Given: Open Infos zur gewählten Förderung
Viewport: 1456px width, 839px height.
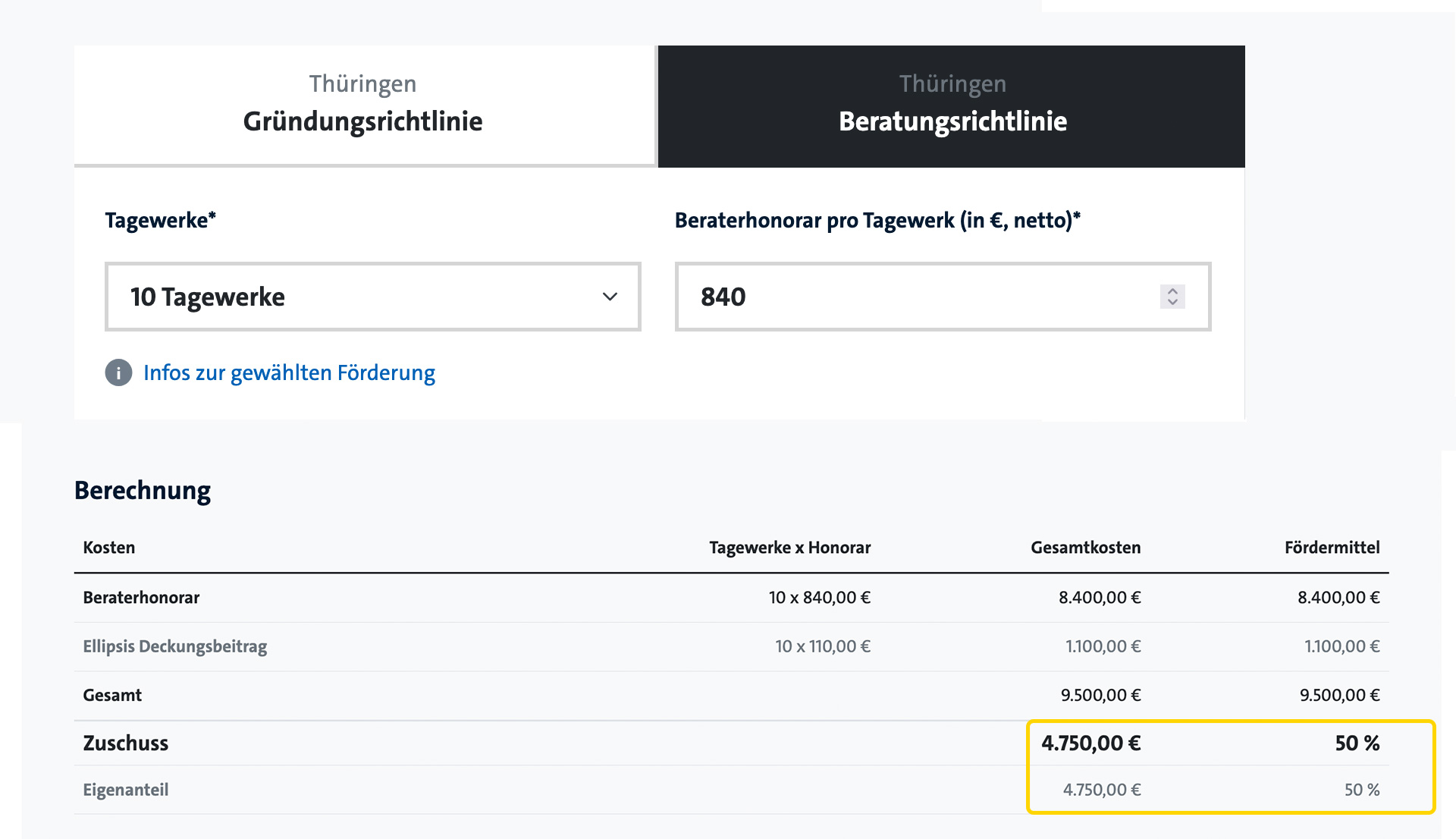Looking at the screenshot, I should tap(289, 372).
